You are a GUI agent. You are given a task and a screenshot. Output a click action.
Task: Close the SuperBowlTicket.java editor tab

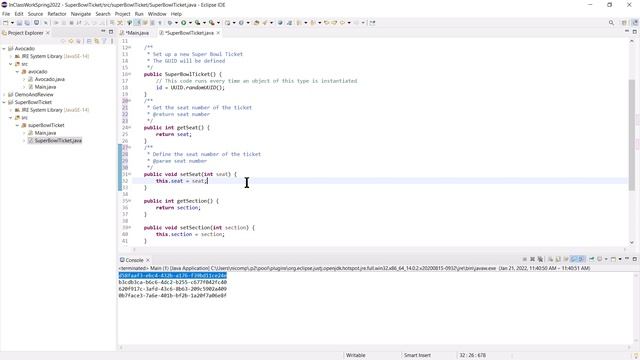pyautogui.click(x=218, y=33)
